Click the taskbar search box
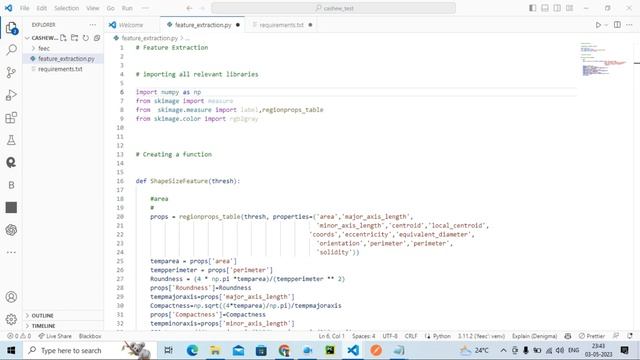 (89, 350)
